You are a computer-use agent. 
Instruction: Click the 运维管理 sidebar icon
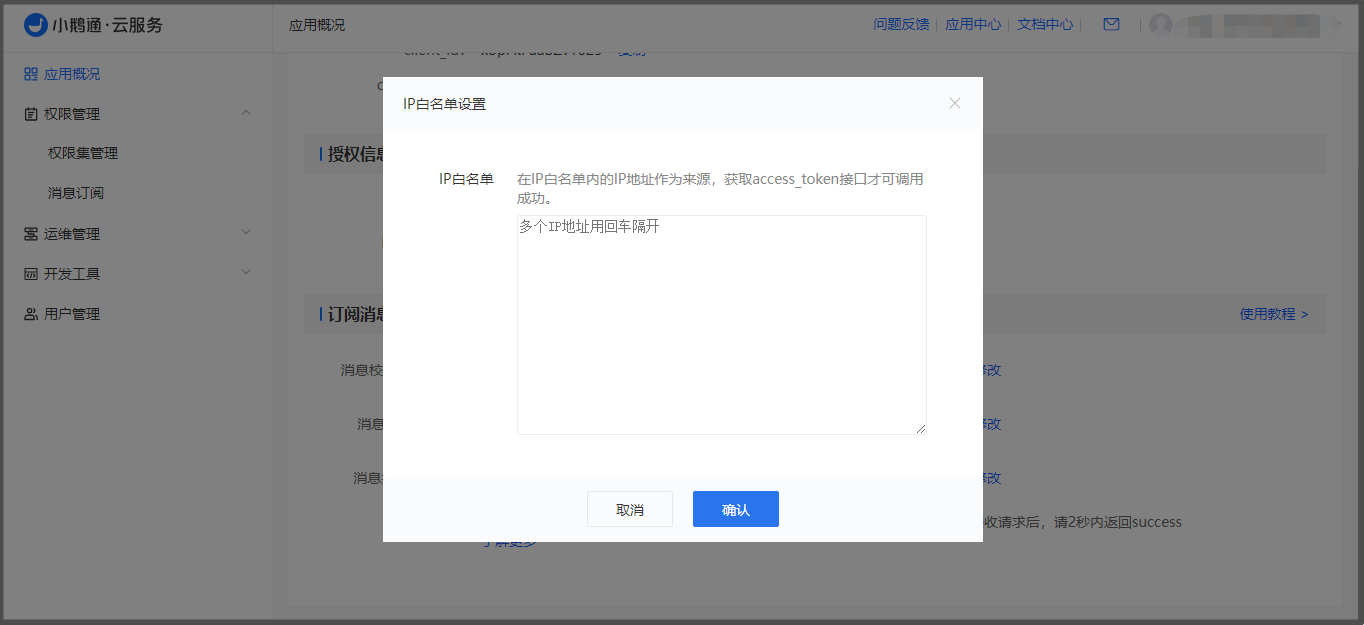click(x=31, y=234)
